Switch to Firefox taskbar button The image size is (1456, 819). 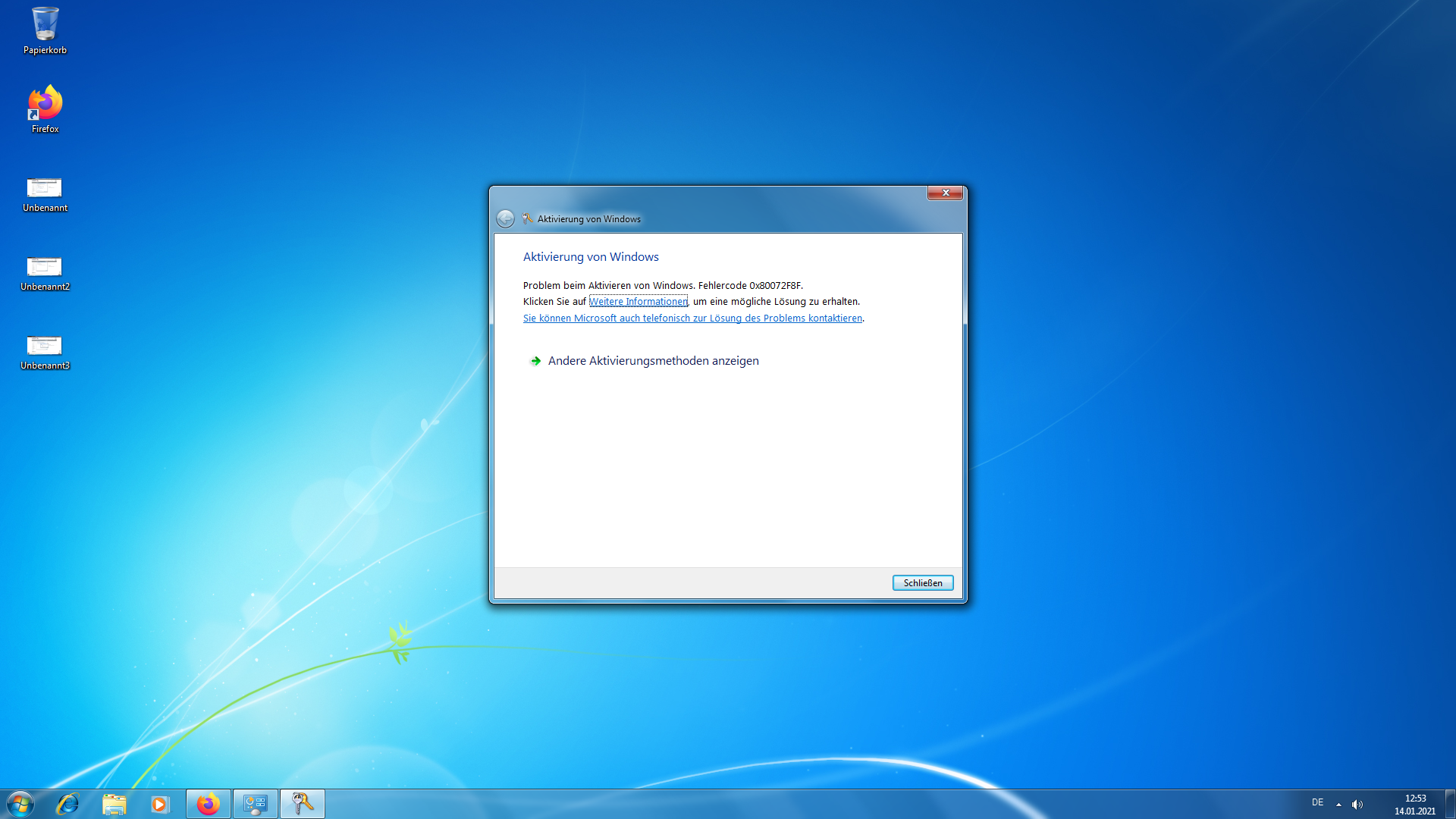(x=208, y=804)
